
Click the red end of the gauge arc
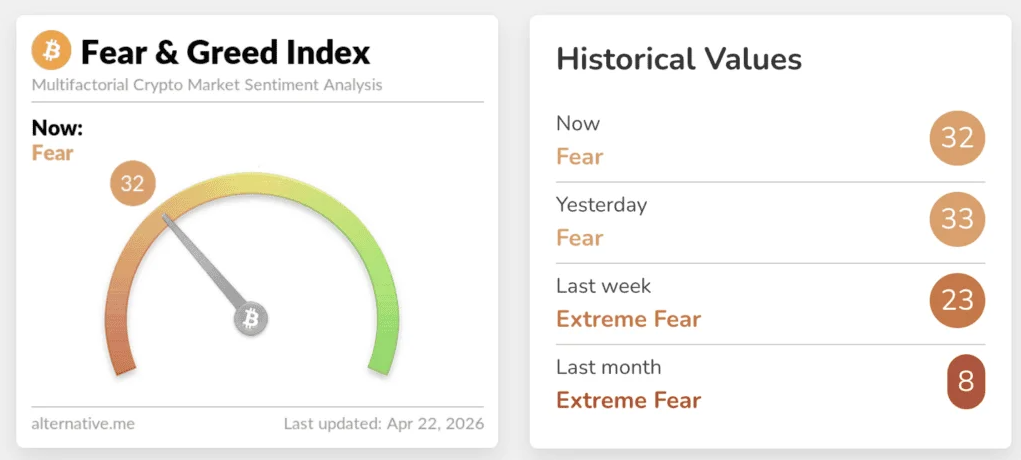tap(119, 357)
